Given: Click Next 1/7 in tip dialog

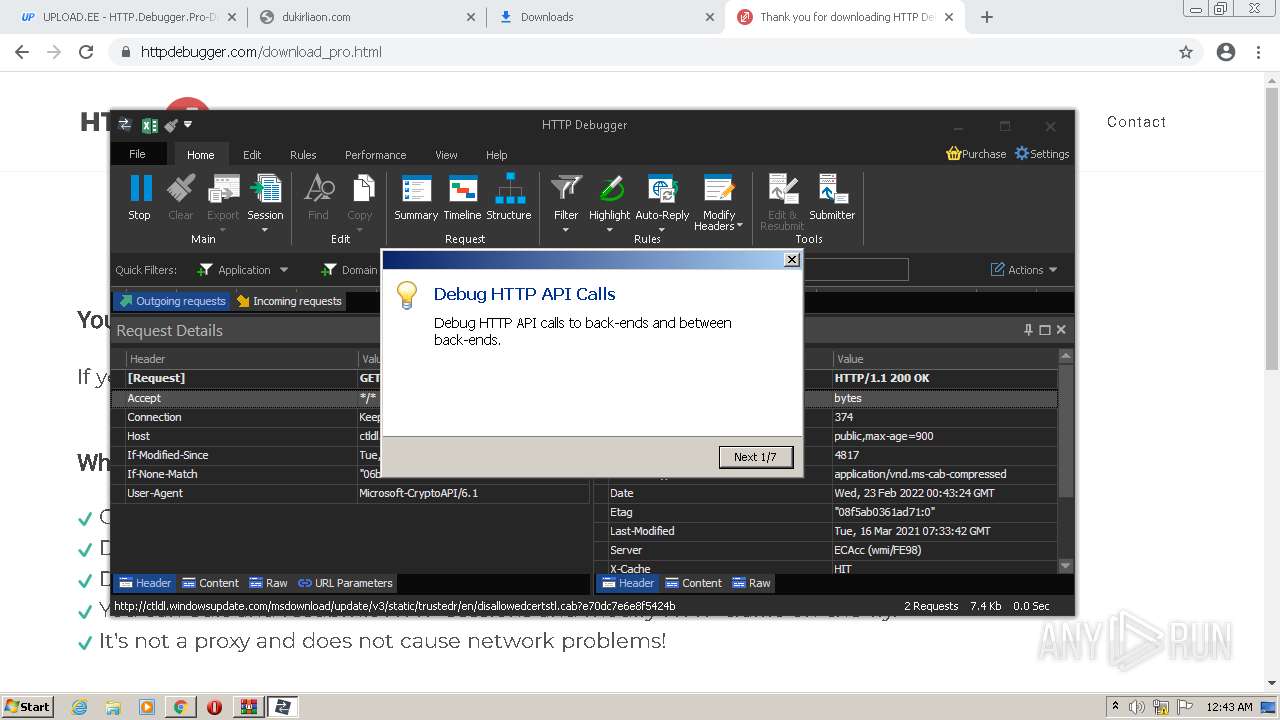Looking at the screenshot, I should pyautogui.click(x=755, y=457).
